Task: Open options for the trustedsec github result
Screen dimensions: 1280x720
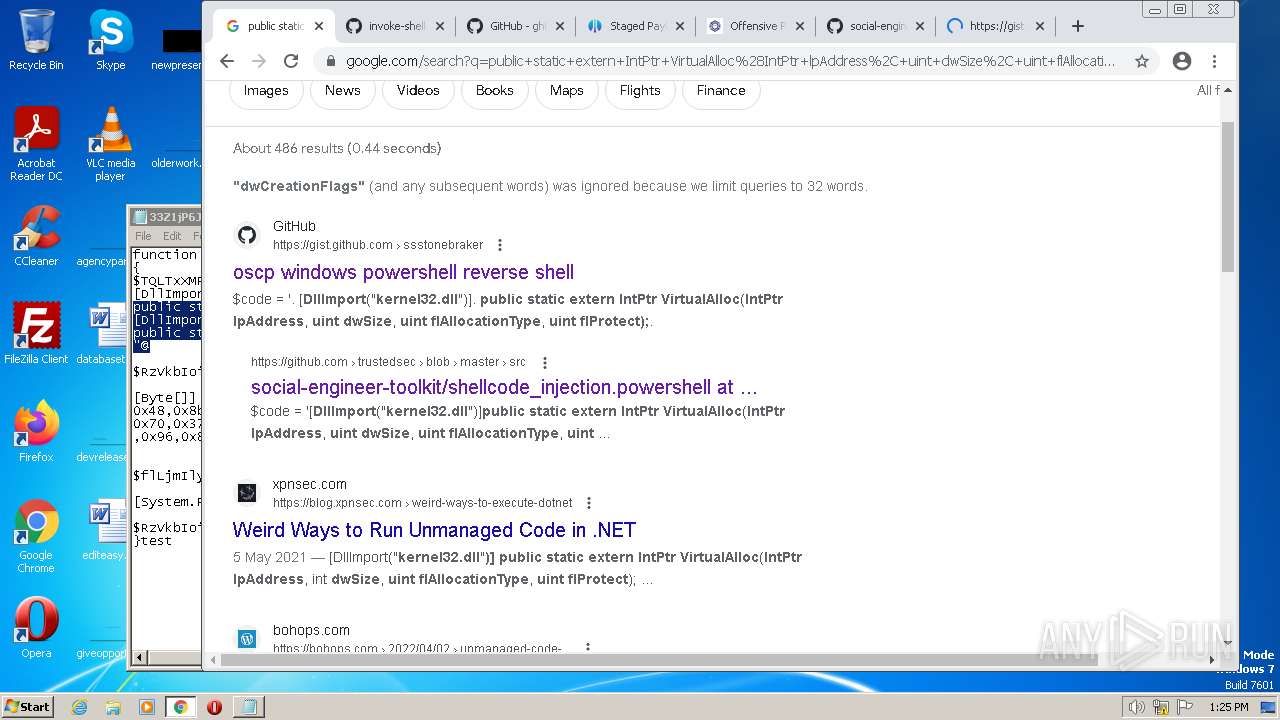Action: [544, 362]
